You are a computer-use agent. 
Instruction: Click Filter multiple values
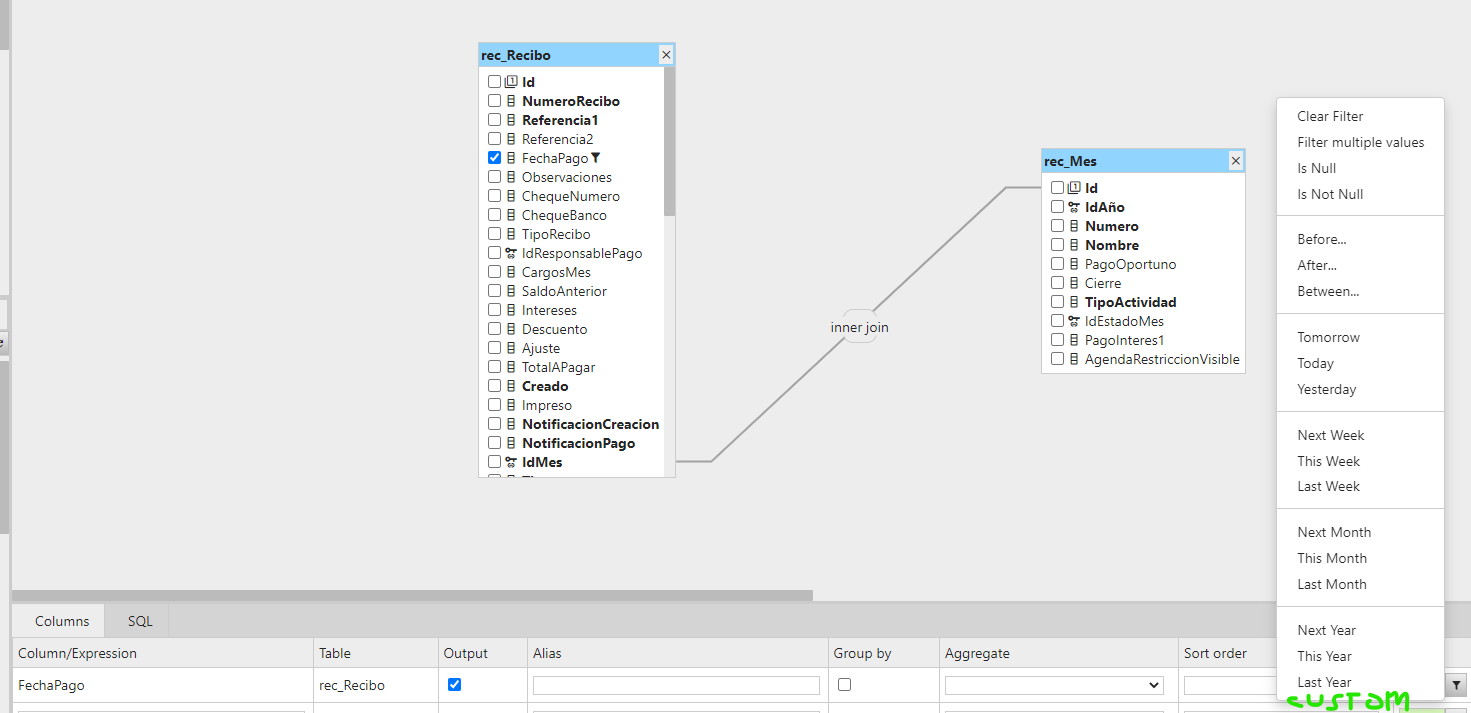1360,142
